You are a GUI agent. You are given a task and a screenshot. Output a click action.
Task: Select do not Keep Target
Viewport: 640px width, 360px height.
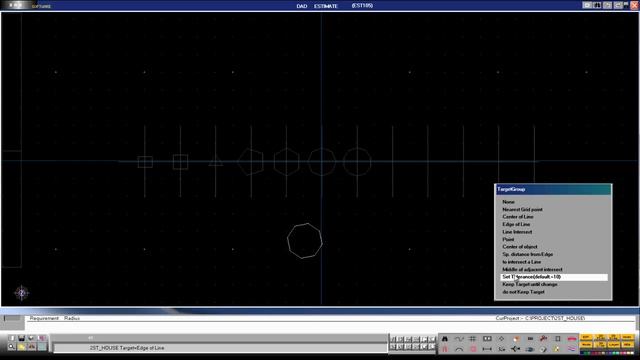[523, 292]
